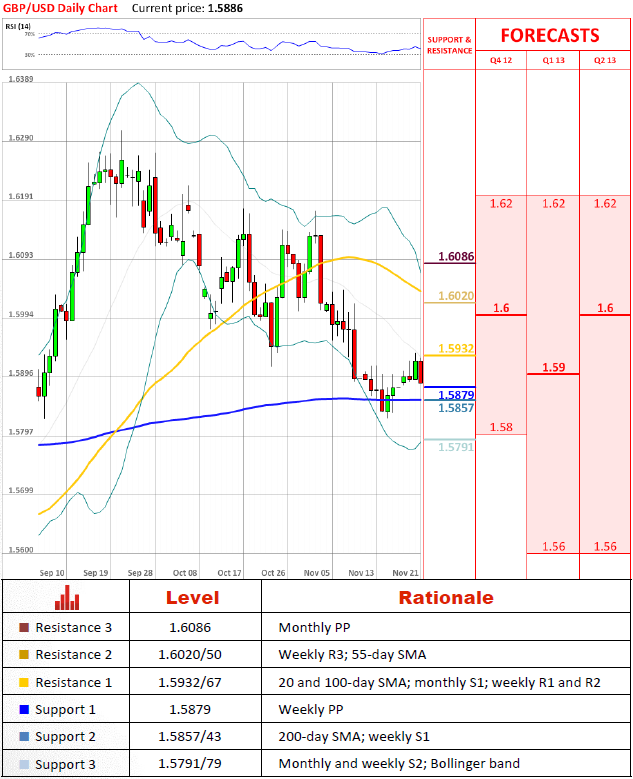This screenshot has height=779, width=633.
Task: Click the Rationale column header
Action: 445,598
